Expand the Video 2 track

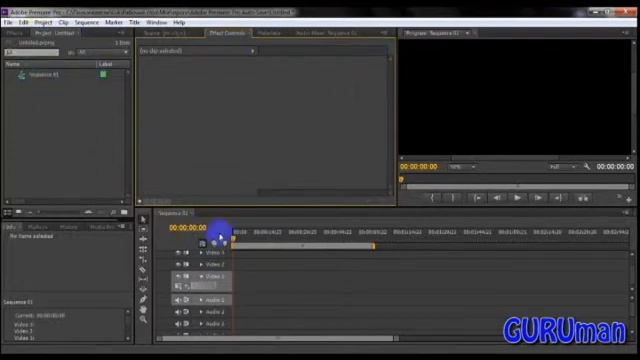(x=201, y=264)
